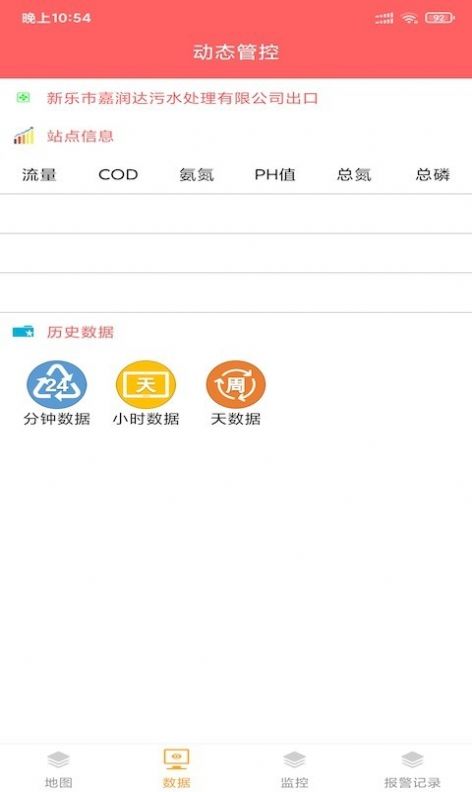Open the 小时数据 yellow icon
472x792 pixels.
click(x=146, y=385)
